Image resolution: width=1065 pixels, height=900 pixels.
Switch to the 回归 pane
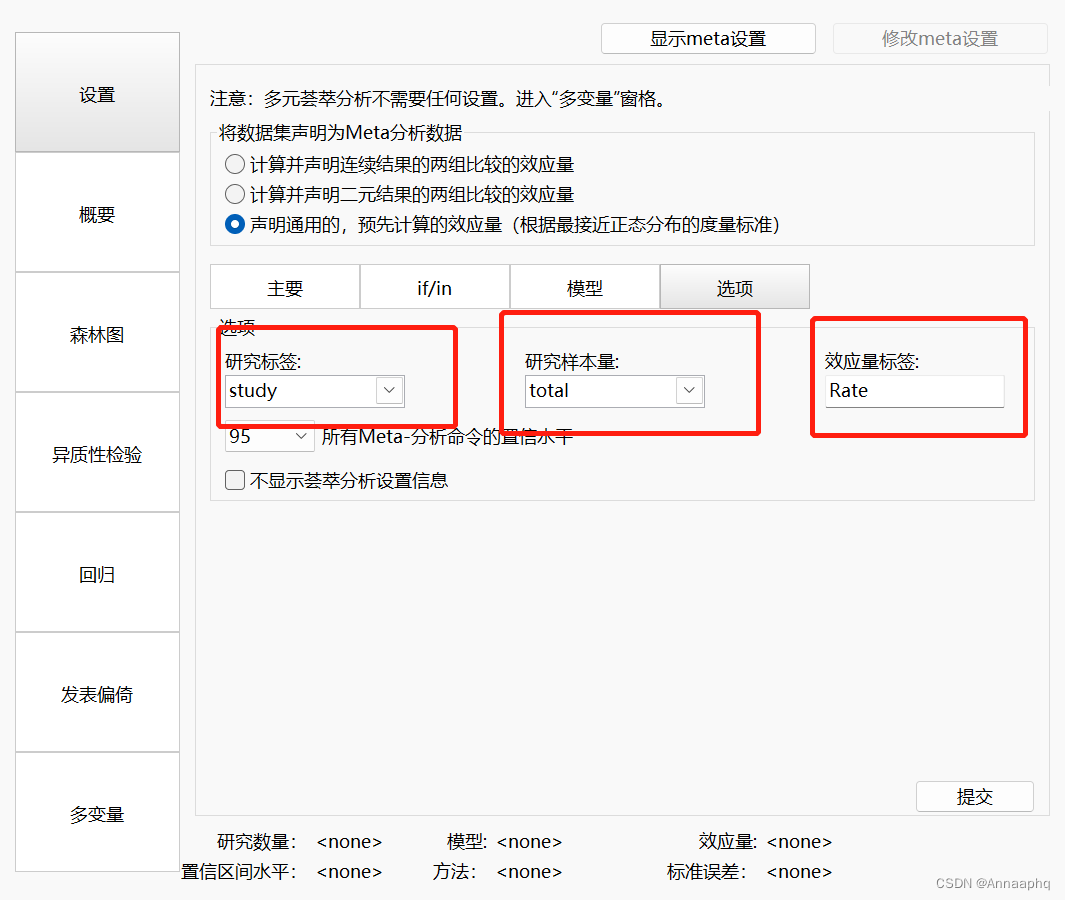pyautogui.click(x=96, y=573)
